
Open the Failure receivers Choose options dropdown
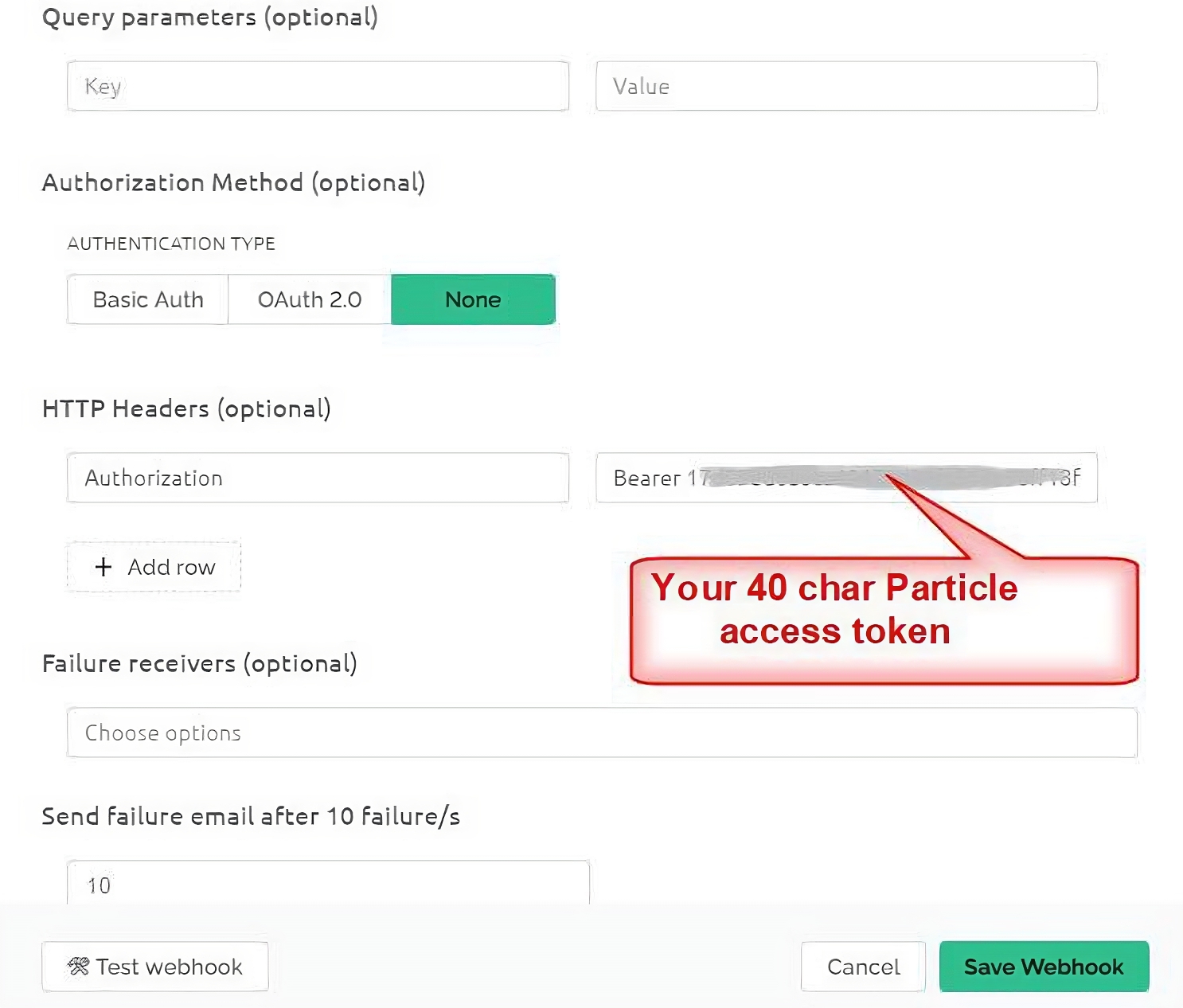[x=602, y=733]
